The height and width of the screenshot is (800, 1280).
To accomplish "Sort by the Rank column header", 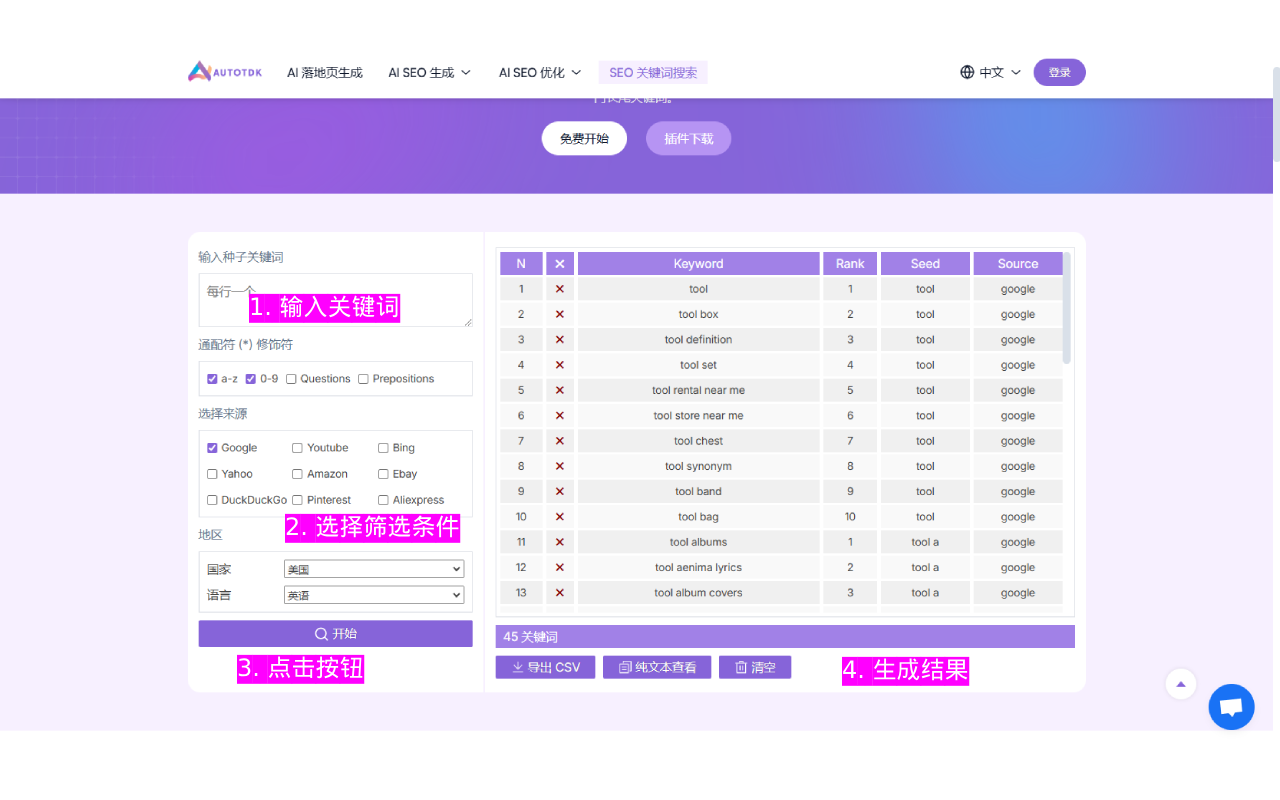I will [850, 264].
